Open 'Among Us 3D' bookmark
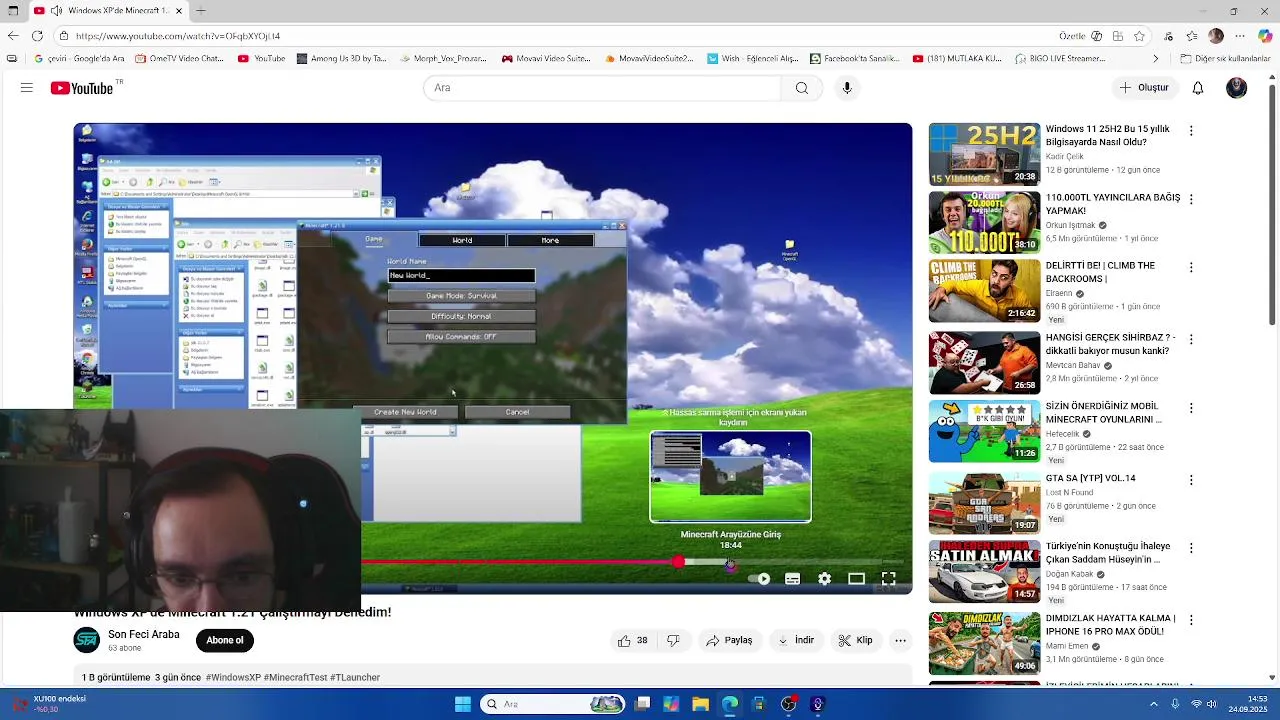 pos(341,59)
